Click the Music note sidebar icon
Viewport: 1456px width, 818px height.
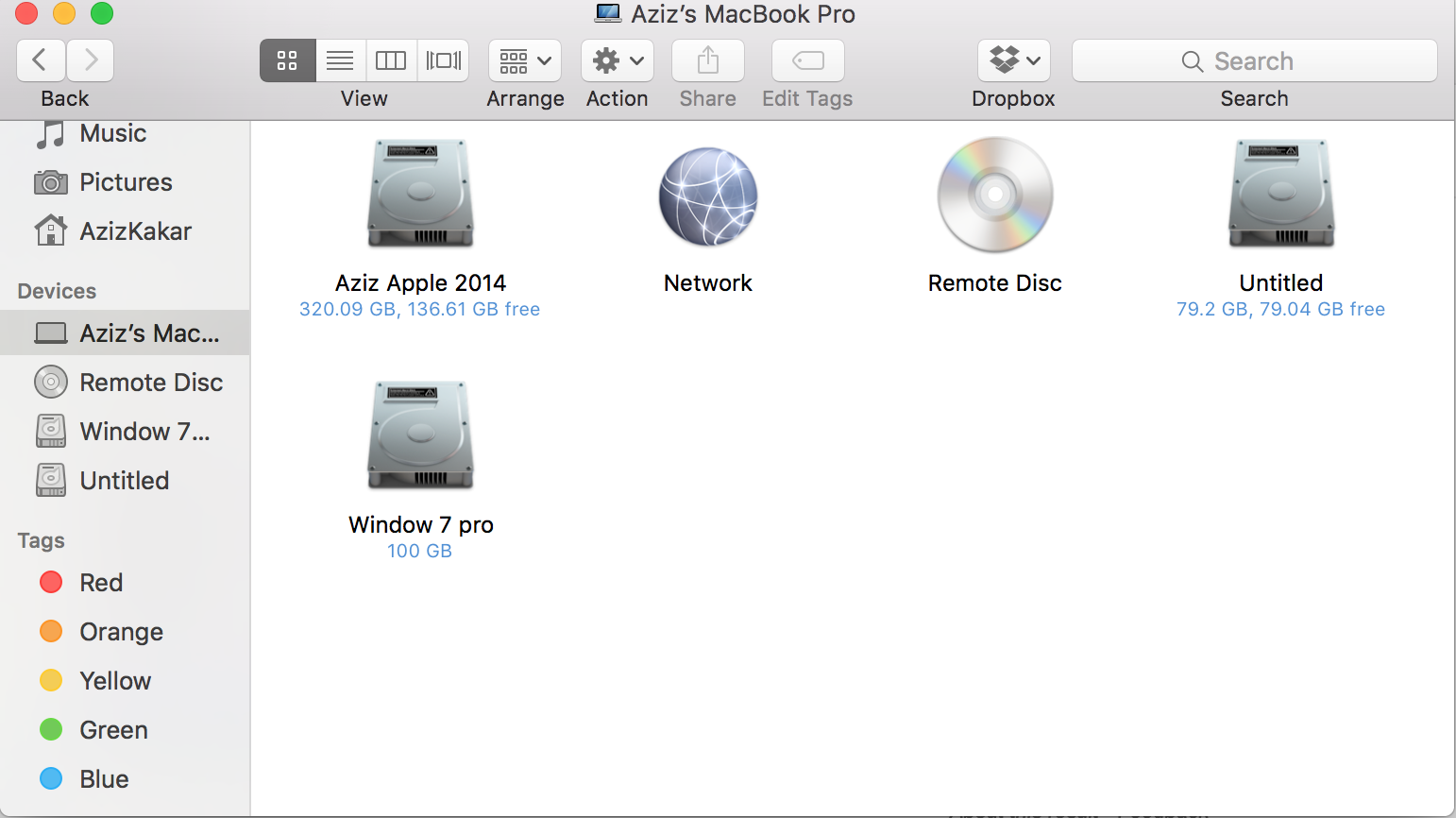[51, 134]
